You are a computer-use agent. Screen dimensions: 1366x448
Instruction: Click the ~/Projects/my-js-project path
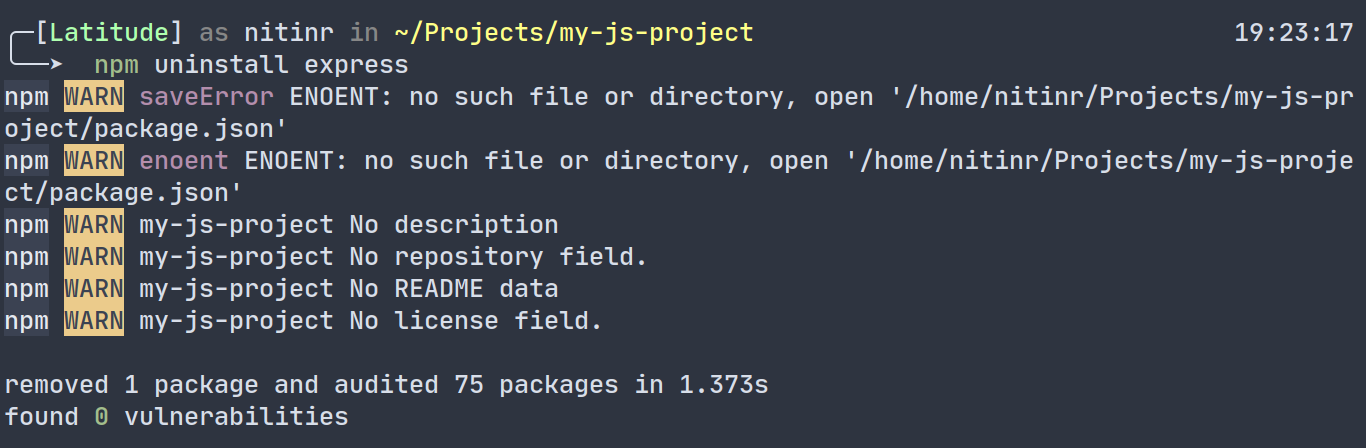coord(573,33)
